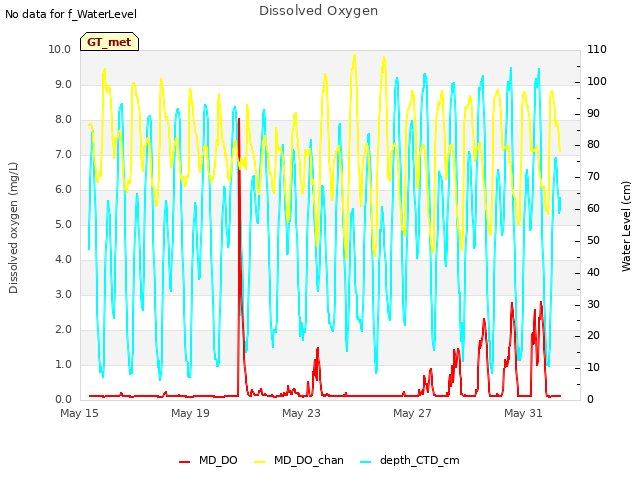
Task: Click the yellow MD_DO_chan legend swatch
Action: (x=260, y=462)
